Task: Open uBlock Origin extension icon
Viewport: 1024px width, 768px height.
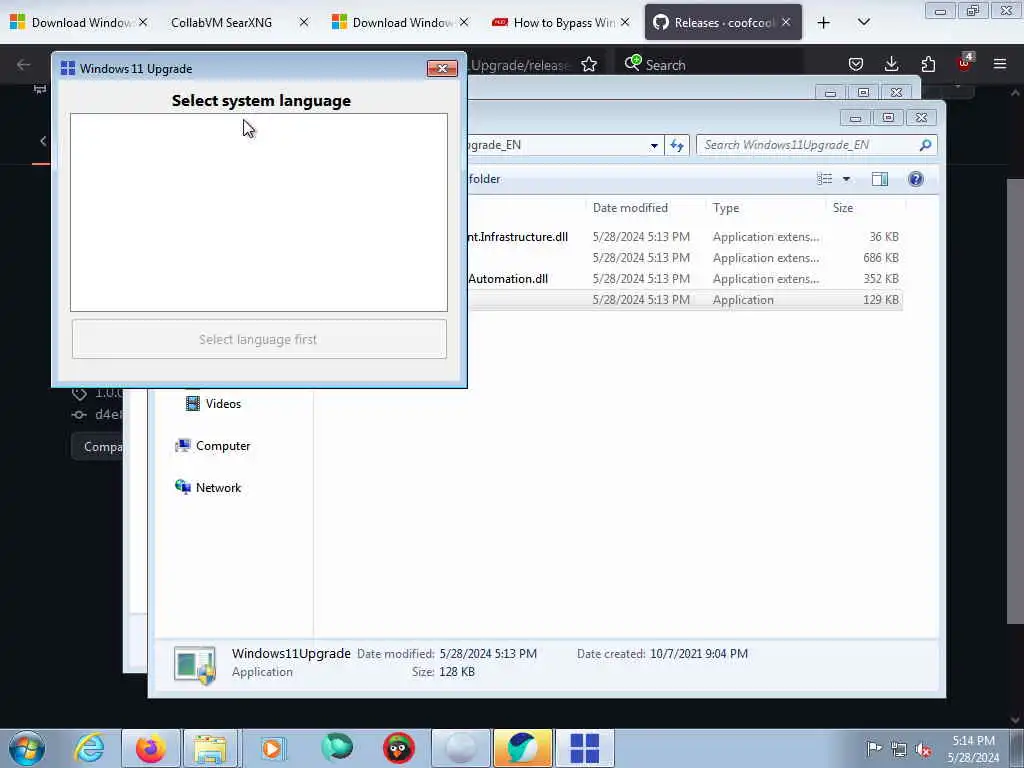Action: click(964, 63)
